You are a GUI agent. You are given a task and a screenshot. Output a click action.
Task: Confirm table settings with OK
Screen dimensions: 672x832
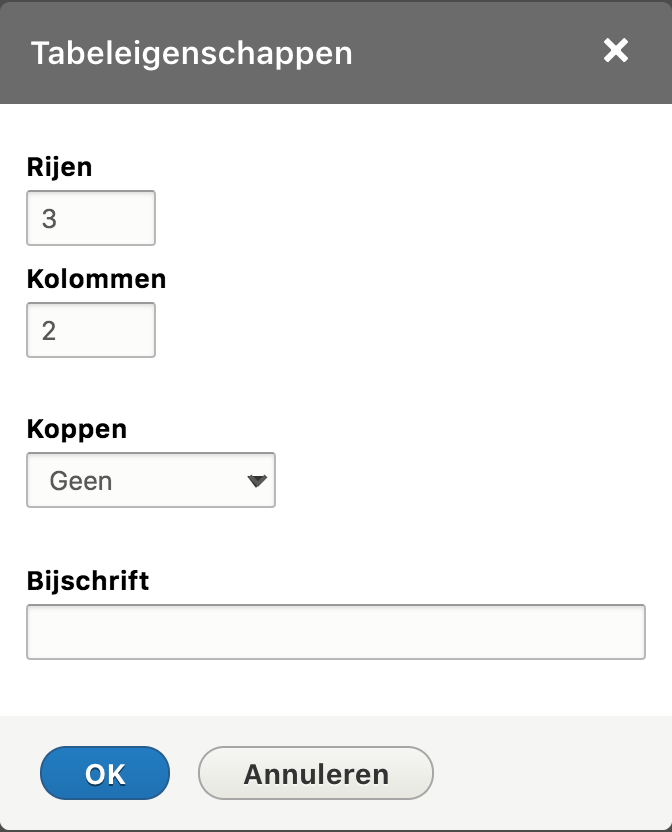pyautogui.click(x=104, y=773)
